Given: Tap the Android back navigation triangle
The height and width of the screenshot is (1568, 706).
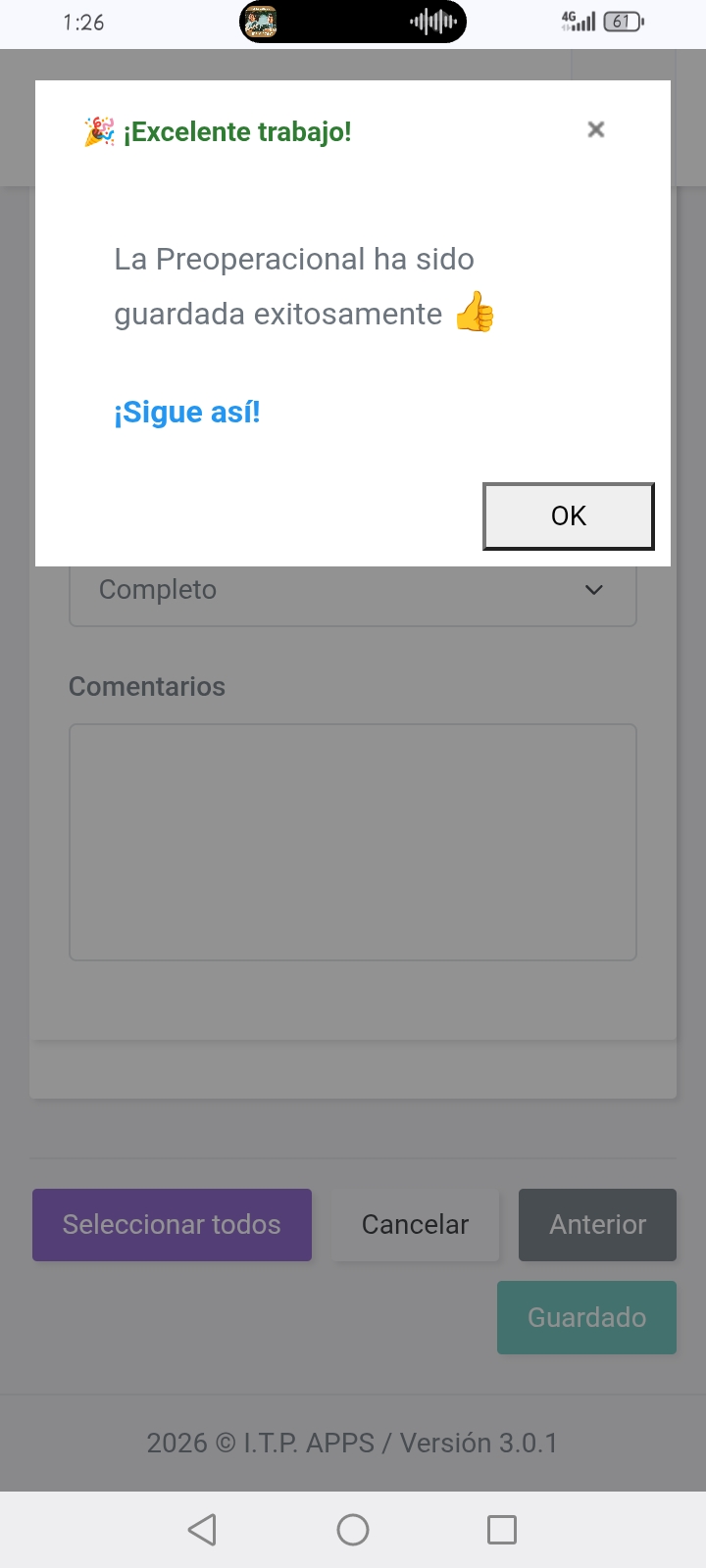Looking at the screenshot, I should coord(202,1530).
